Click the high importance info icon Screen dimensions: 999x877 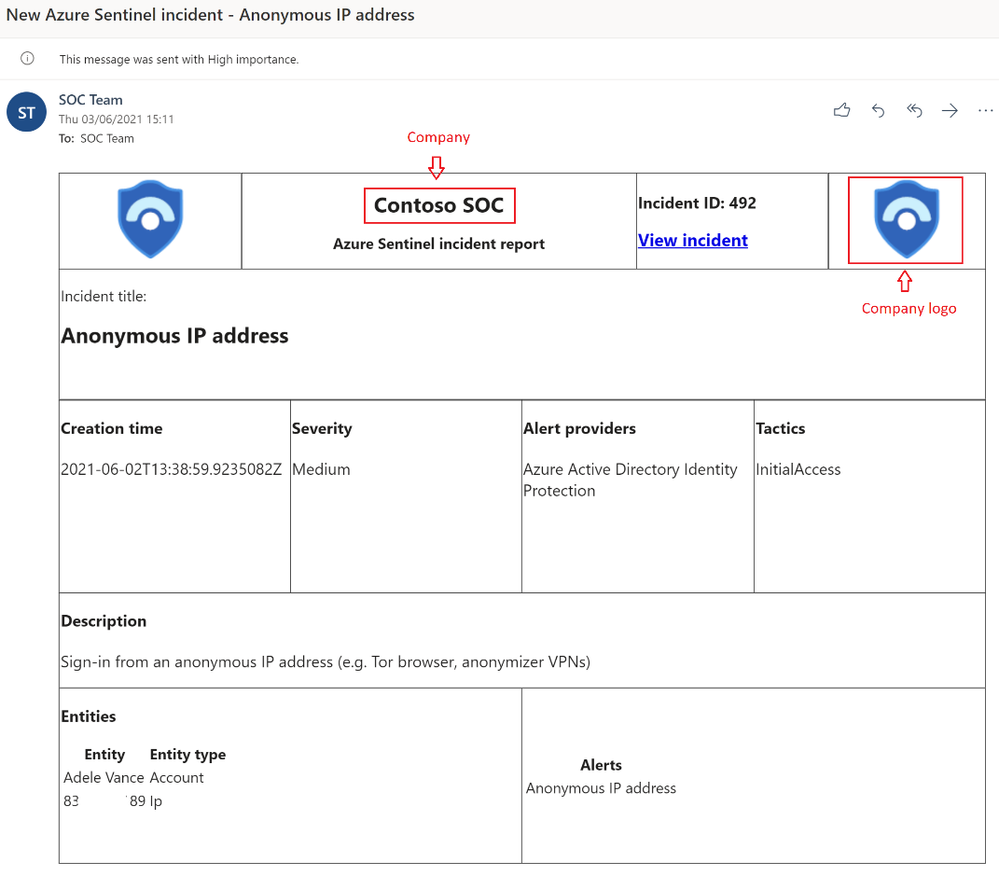(x=27, y=59)
